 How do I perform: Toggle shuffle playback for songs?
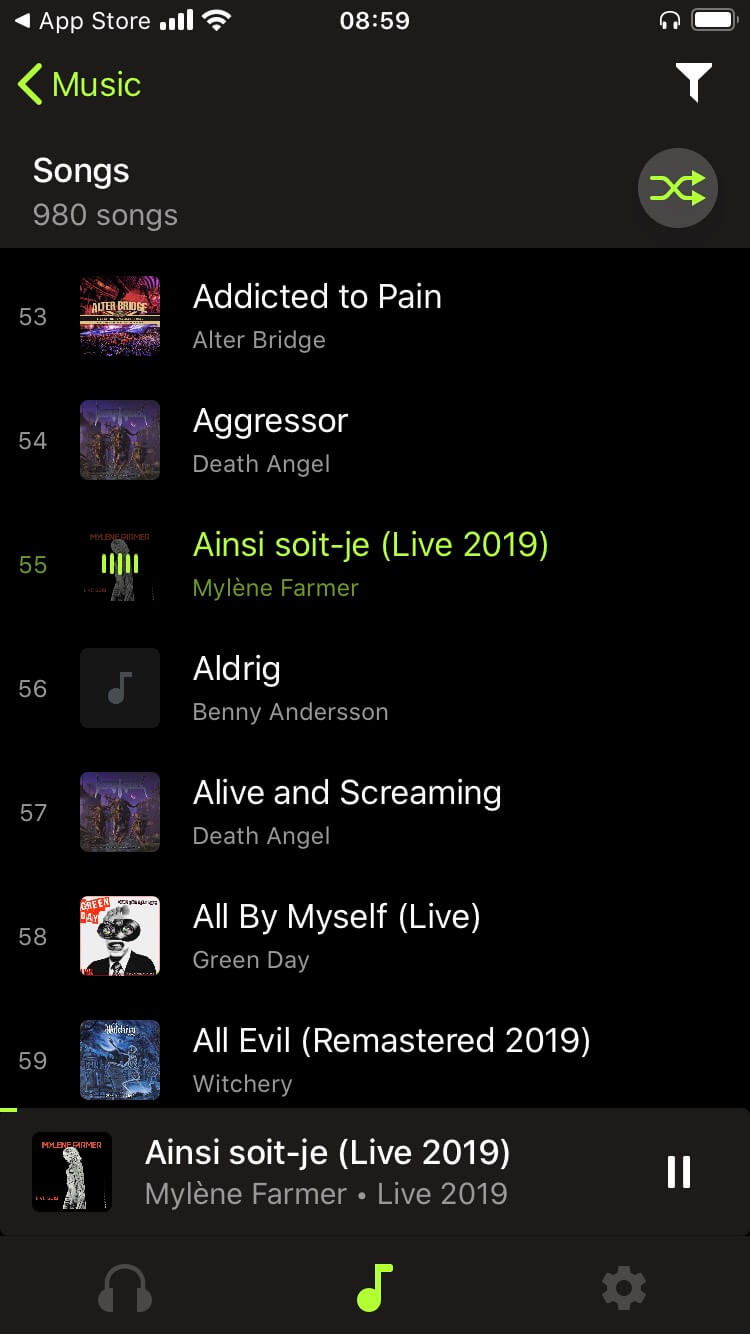coord(678,188)
